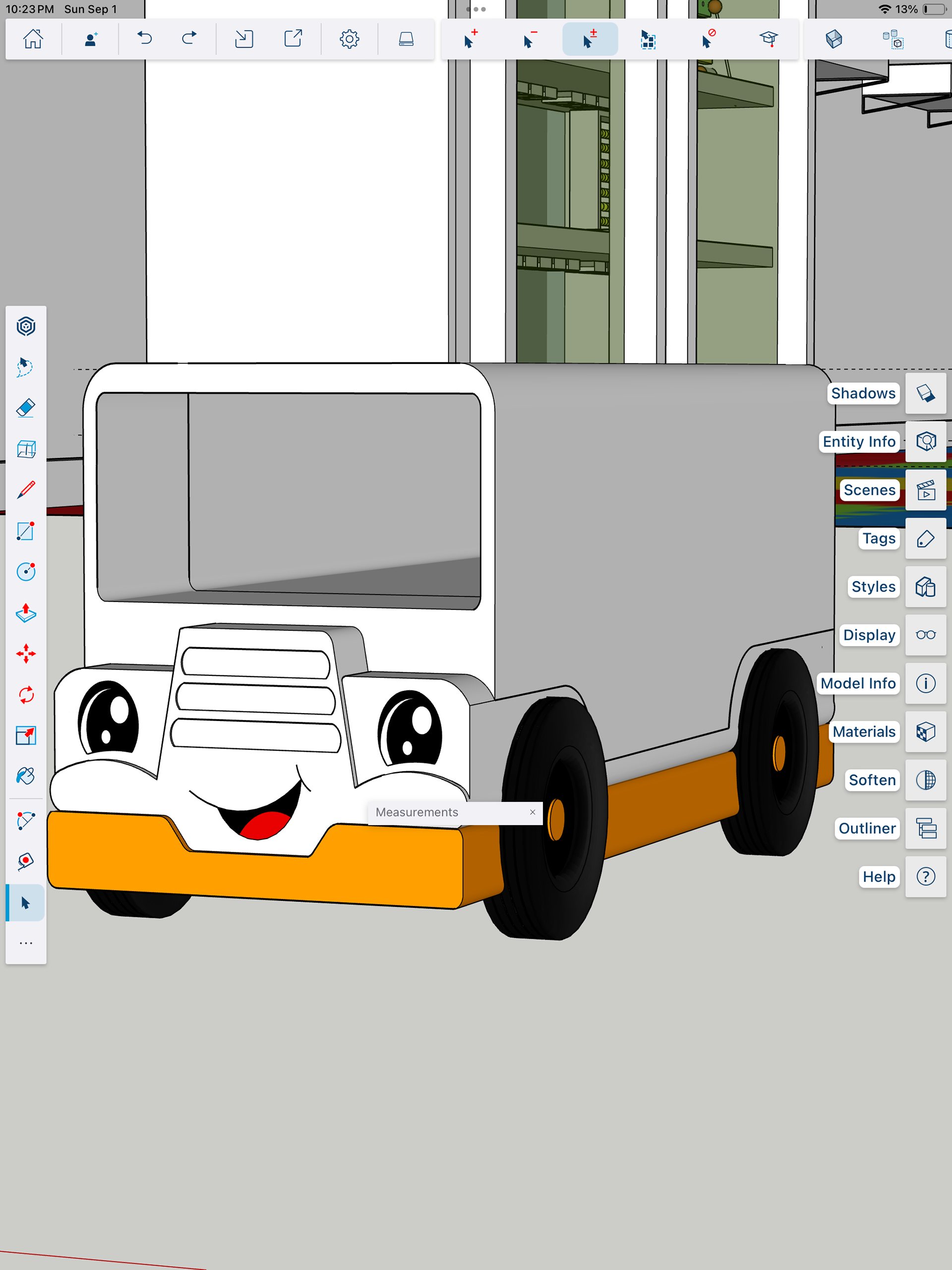This screenshot has width=952, height=1270.
Task: Open the Shadows panel icon
Action: coord(926,393)
